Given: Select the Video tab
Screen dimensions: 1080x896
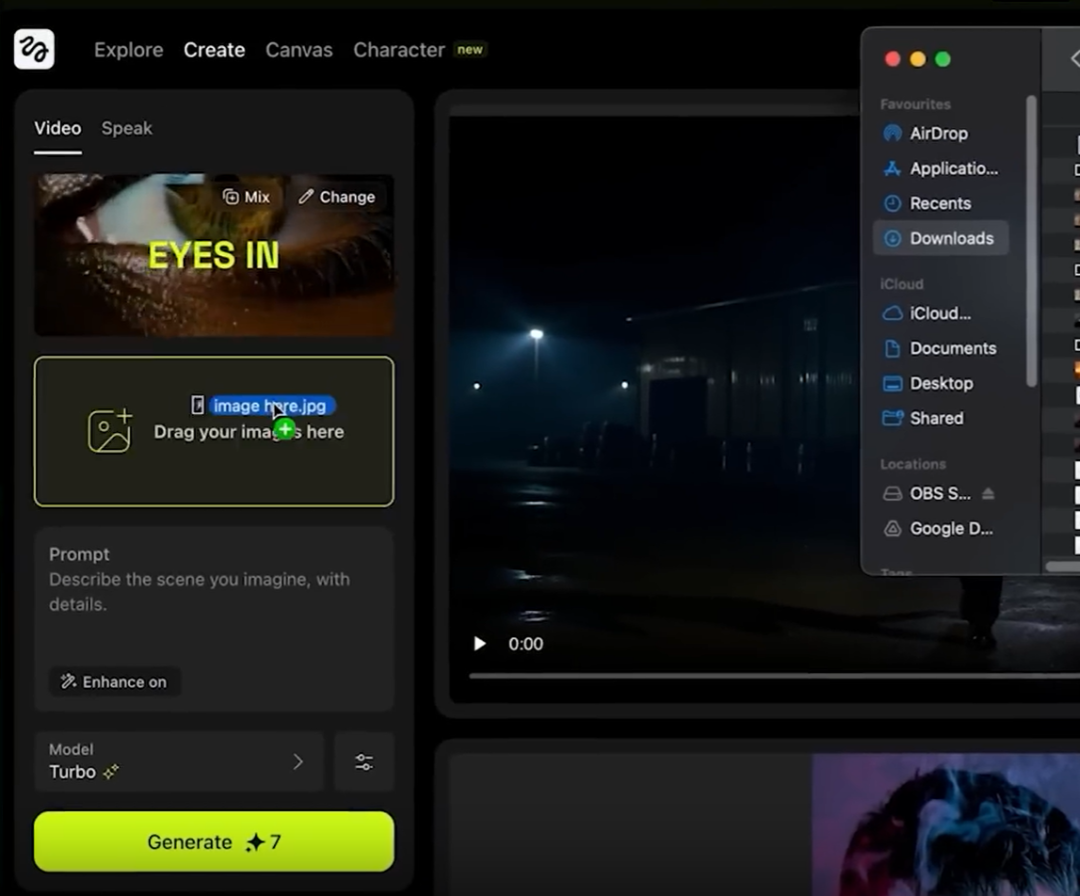Looking at the screenshot, I should [57, 128].
